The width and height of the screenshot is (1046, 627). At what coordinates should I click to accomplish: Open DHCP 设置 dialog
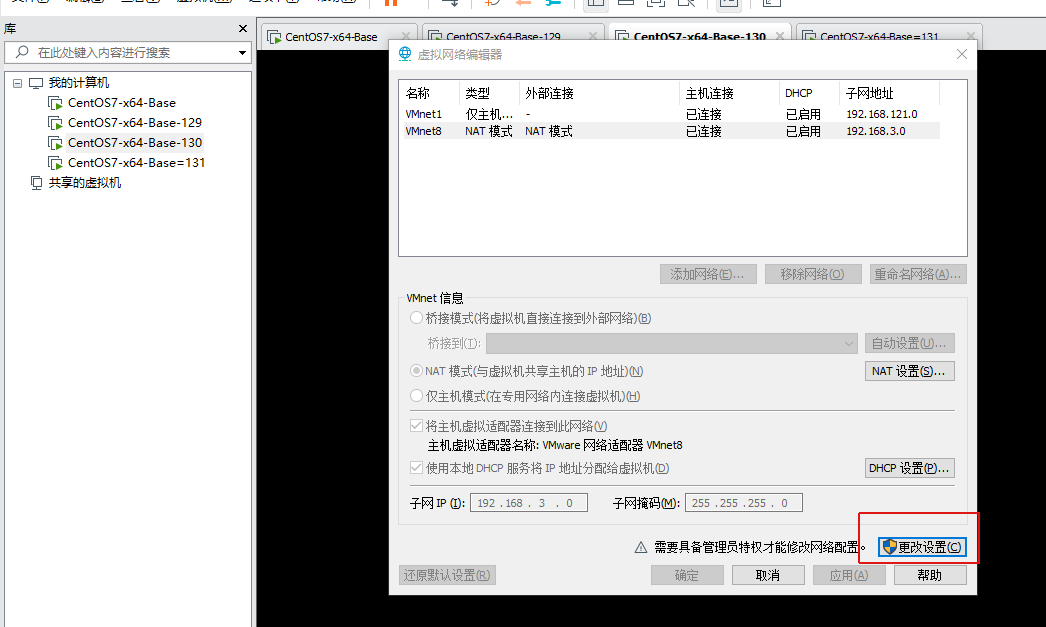click(x=909, y=468)
